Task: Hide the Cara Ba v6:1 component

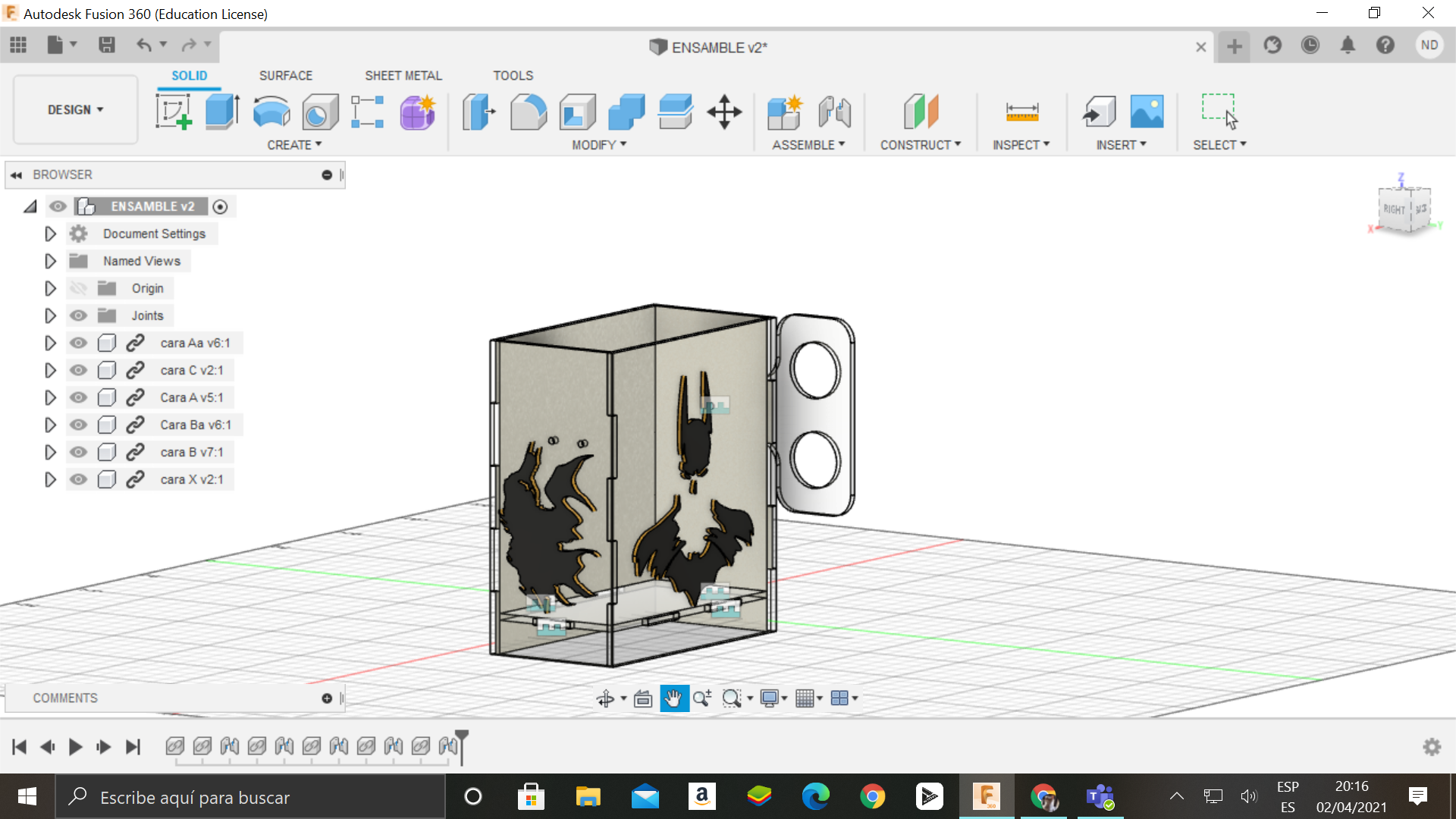Action: tap(78, 425)
